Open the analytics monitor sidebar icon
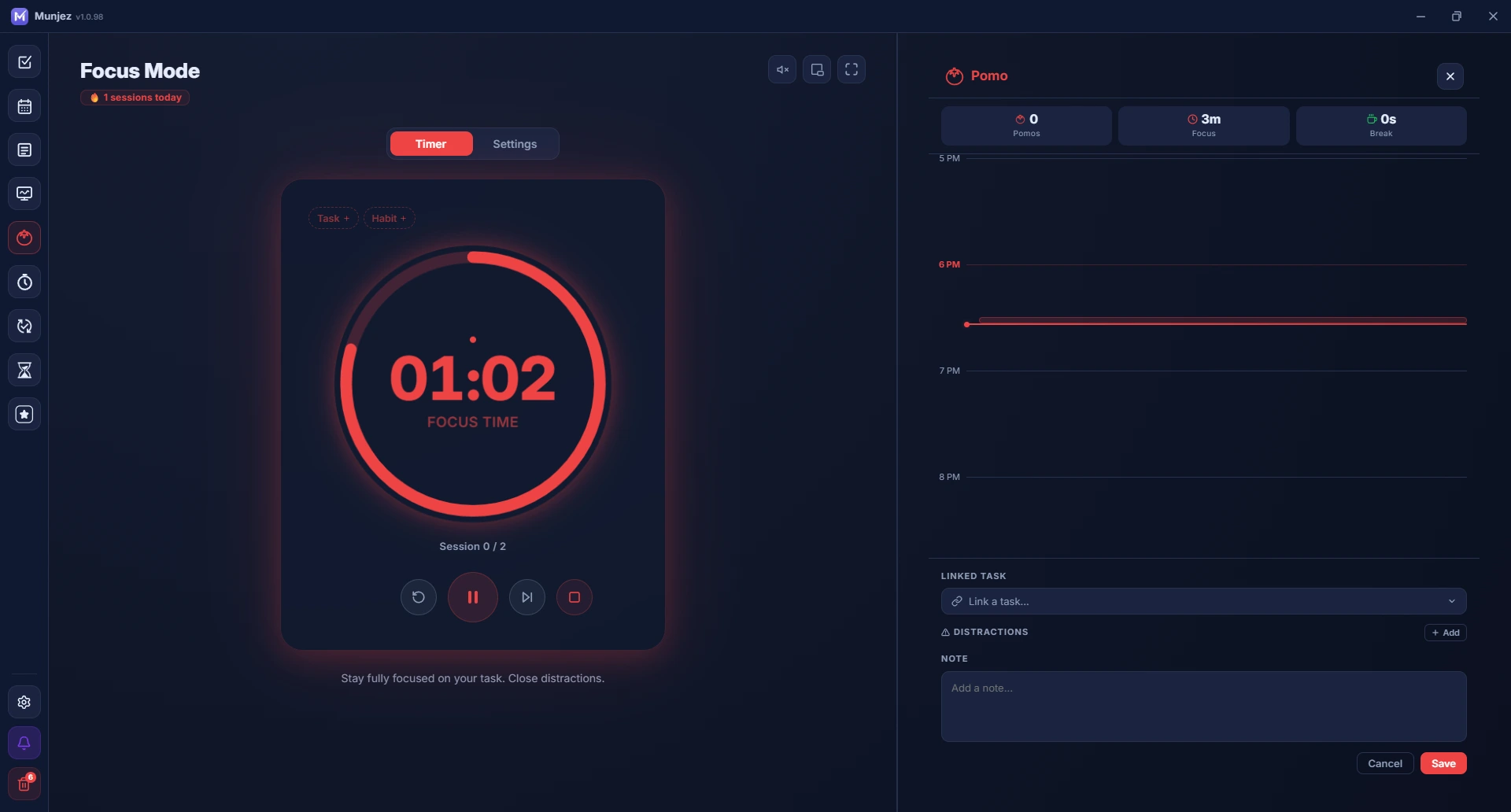This screenshot has height=812, width=1511. [24, 194]
